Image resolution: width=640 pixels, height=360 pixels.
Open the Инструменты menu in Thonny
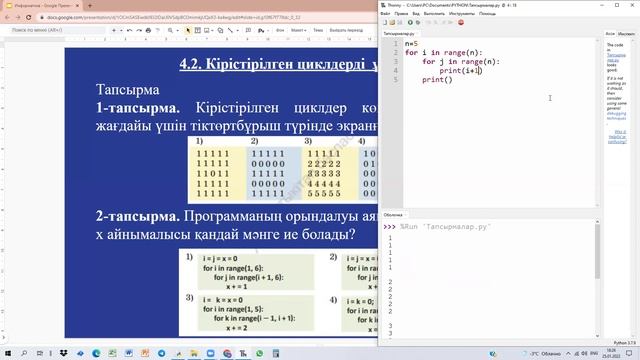pyautogui.click(x=461, y=13)
